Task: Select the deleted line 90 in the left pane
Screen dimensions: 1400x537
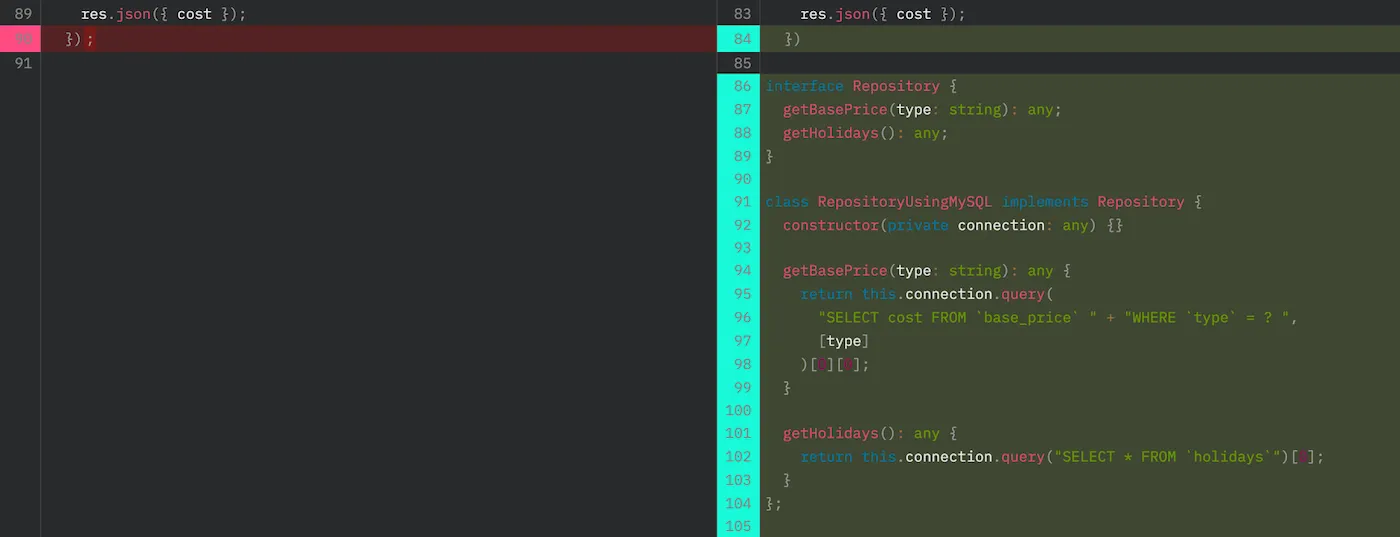Action: 23,39
